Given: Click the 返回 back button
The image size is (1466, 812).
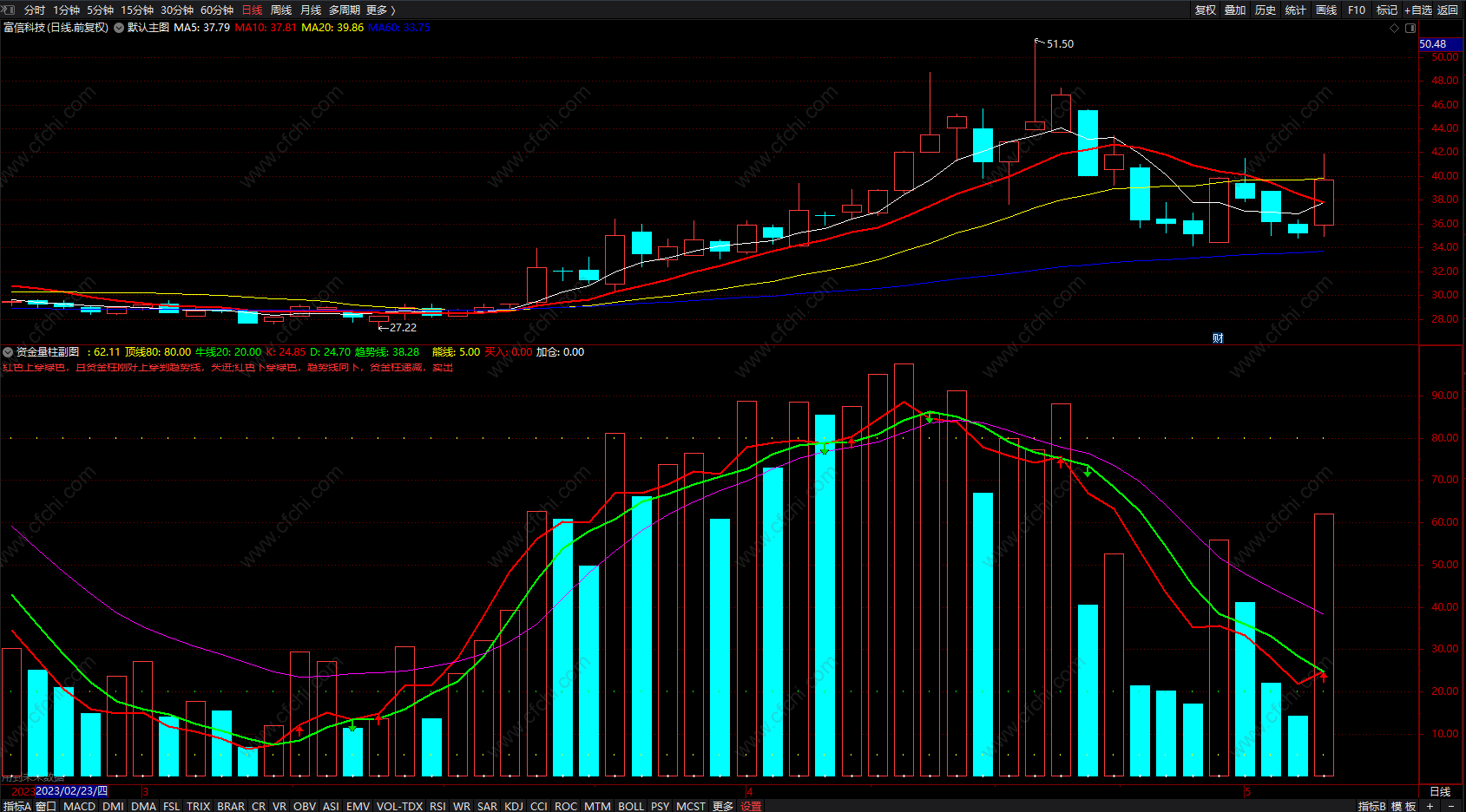Looking at the screenshot, I should [x=1448, y=10].
